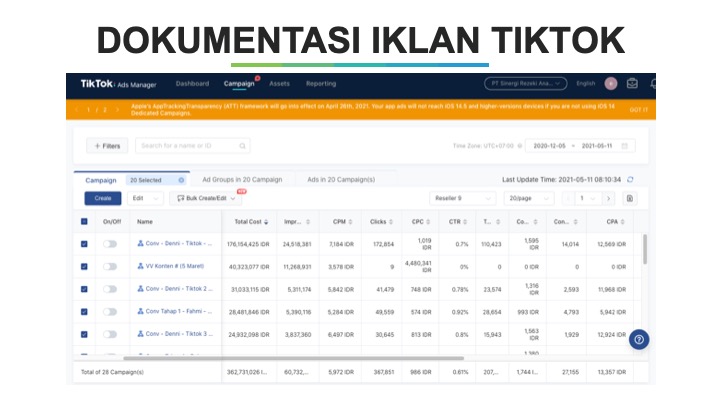Refresh the Last Update Time data

(630, 180)
